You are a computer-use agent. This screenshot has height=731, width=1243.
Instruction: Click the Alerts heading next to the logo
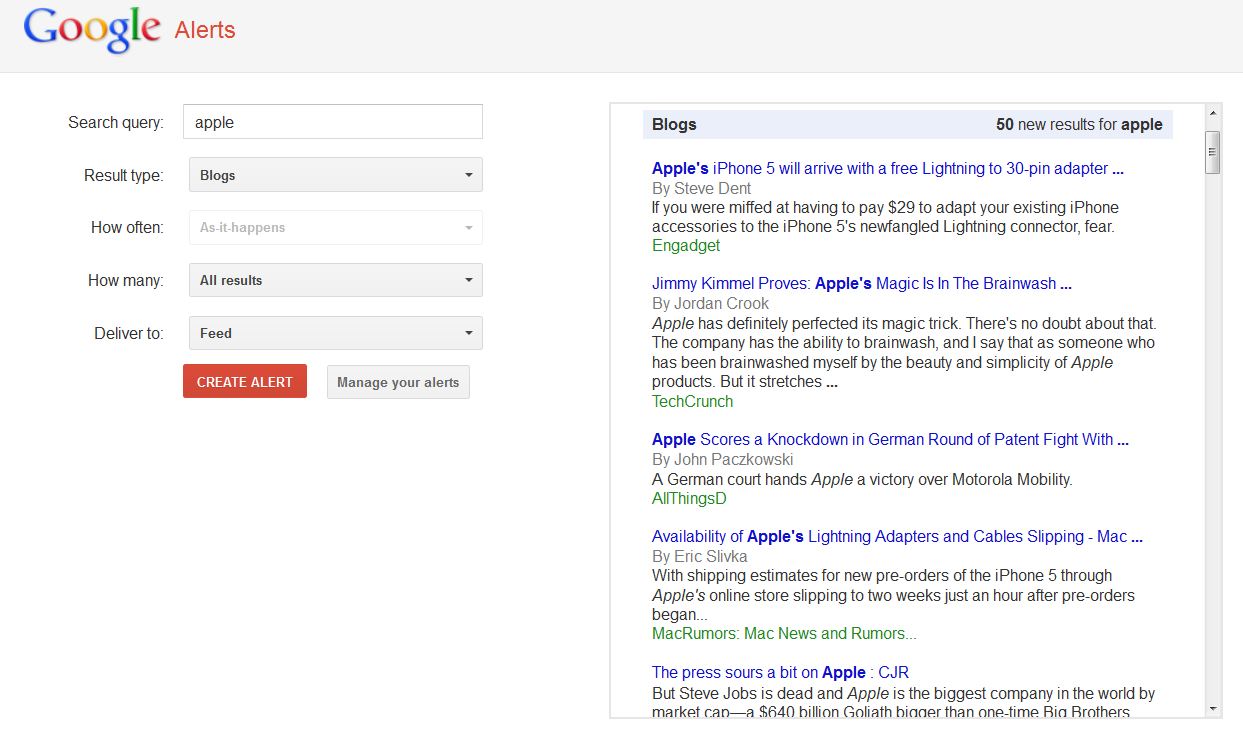(x=205, y=30)
